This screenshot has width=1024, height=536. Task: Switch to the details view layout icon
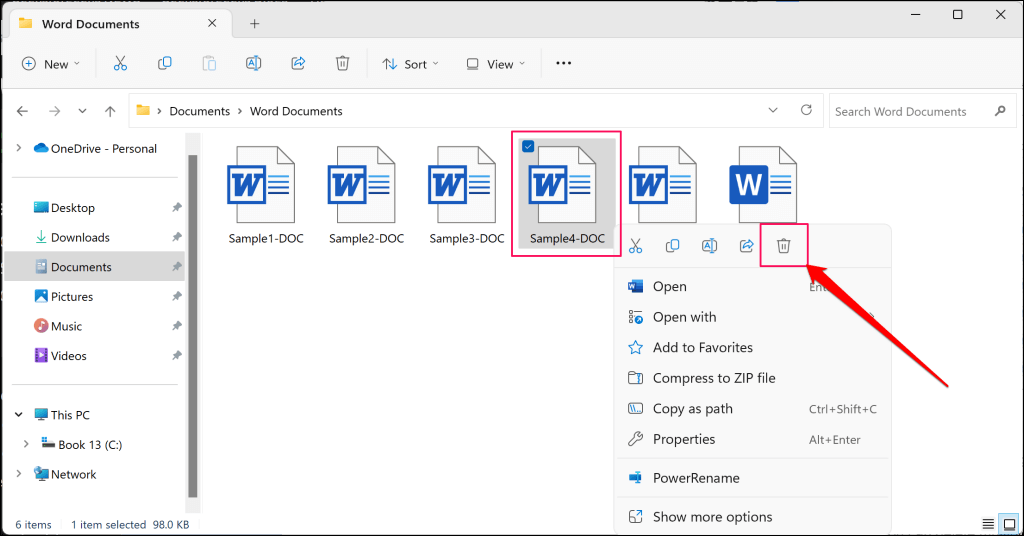988,524
